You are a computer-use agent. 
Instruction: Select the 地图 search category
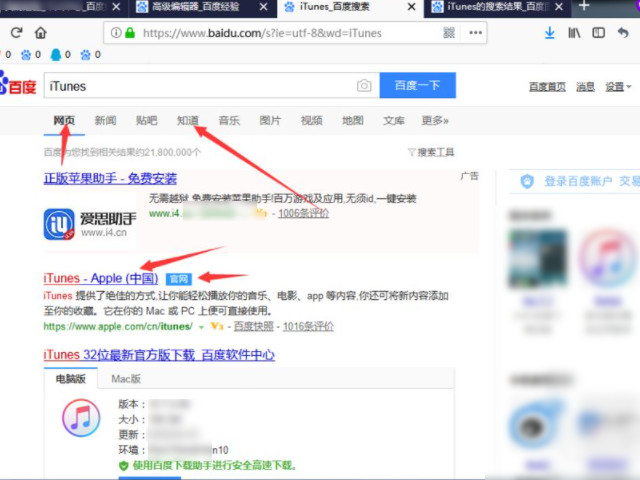[353, 120]
